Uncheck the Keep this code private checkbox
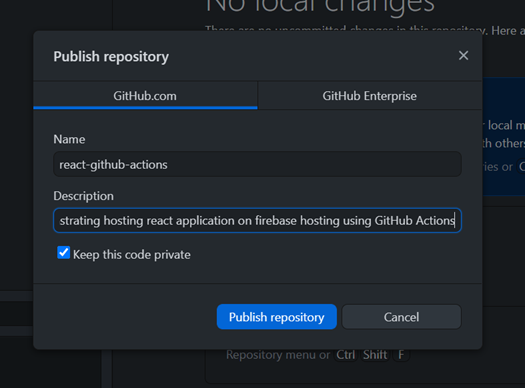Screen dimensions: 525x388 [x=63, y=253]
